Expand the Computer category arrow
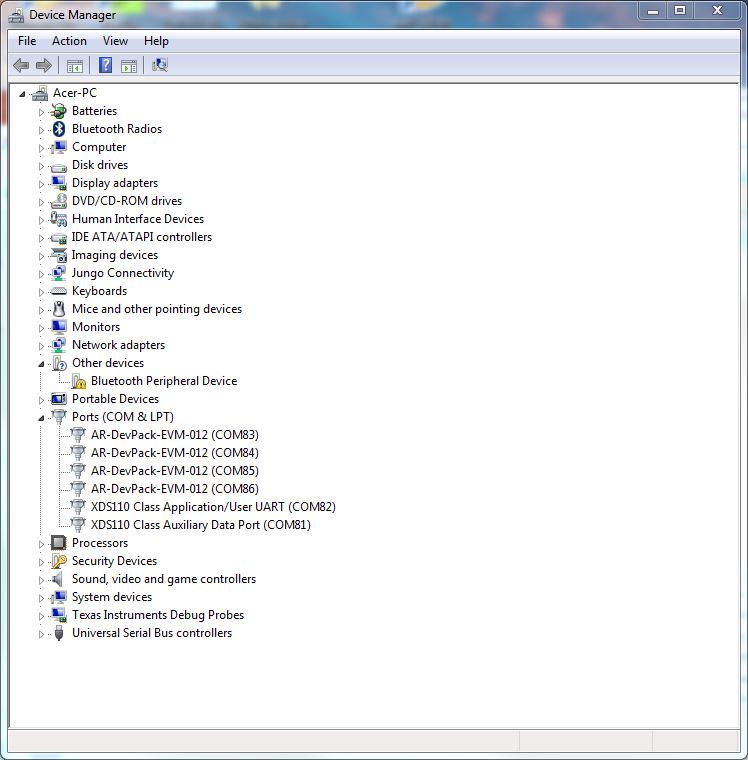 point(41,148)
